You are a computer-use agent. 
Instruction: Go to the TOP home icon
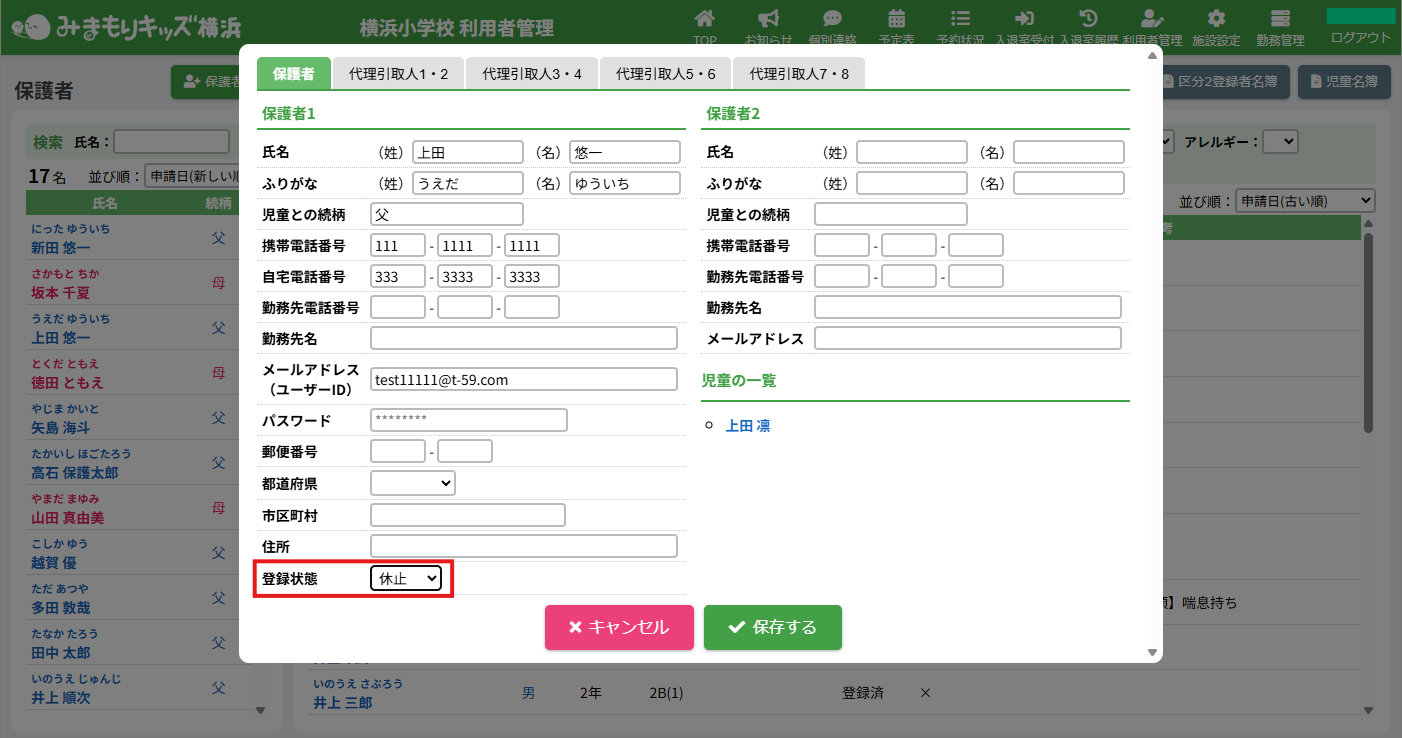(705, 20)
